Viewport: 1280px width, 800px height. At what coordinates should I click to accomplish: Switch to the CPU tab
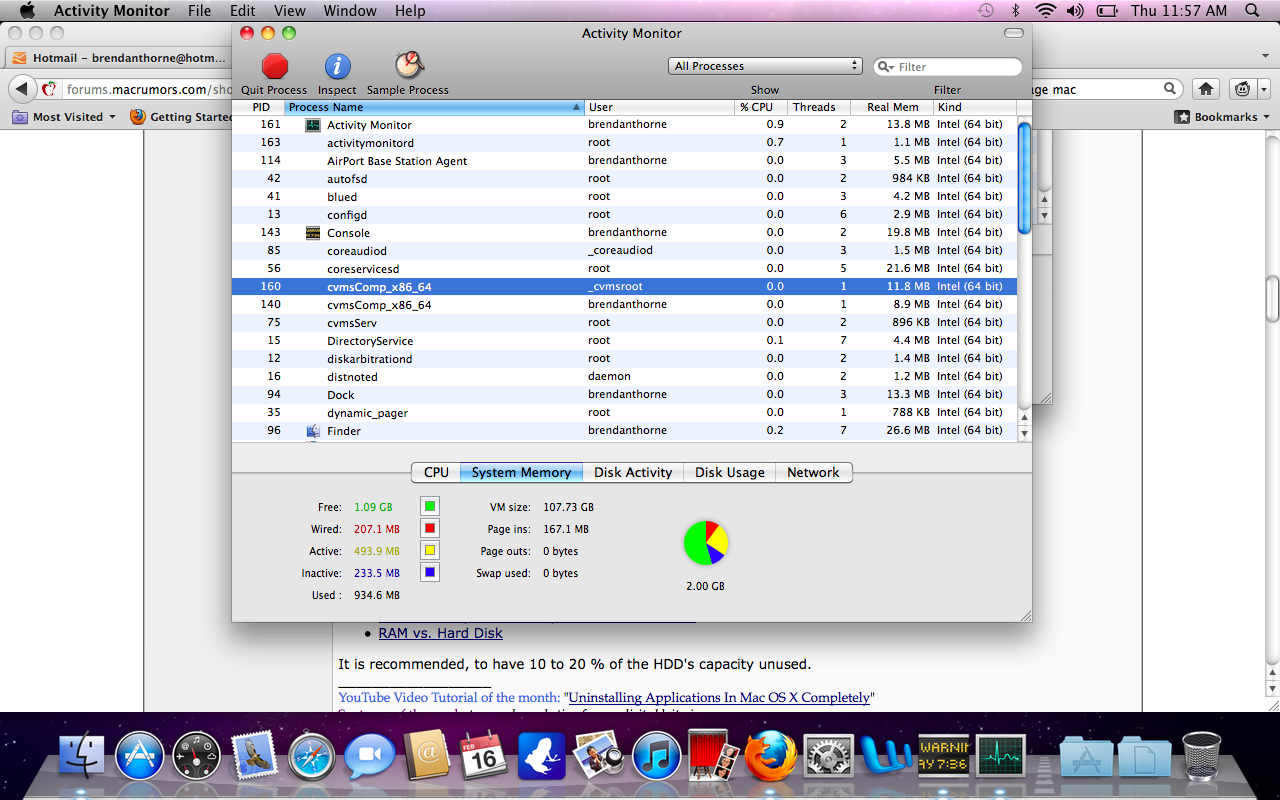[436, 472]
